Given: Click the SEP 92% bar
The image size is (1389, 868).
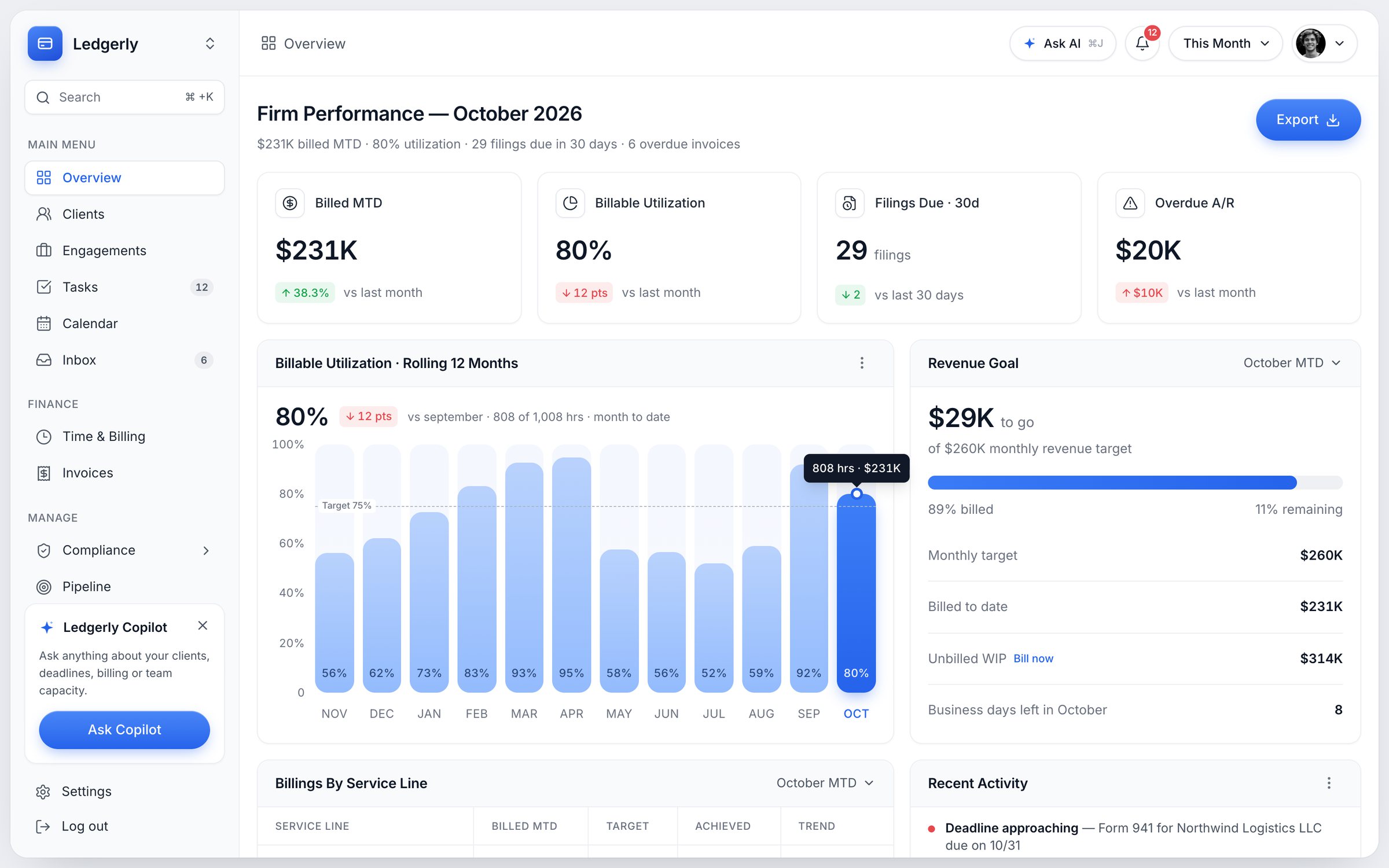Looking at the screenshot, I should pos(809,579).
